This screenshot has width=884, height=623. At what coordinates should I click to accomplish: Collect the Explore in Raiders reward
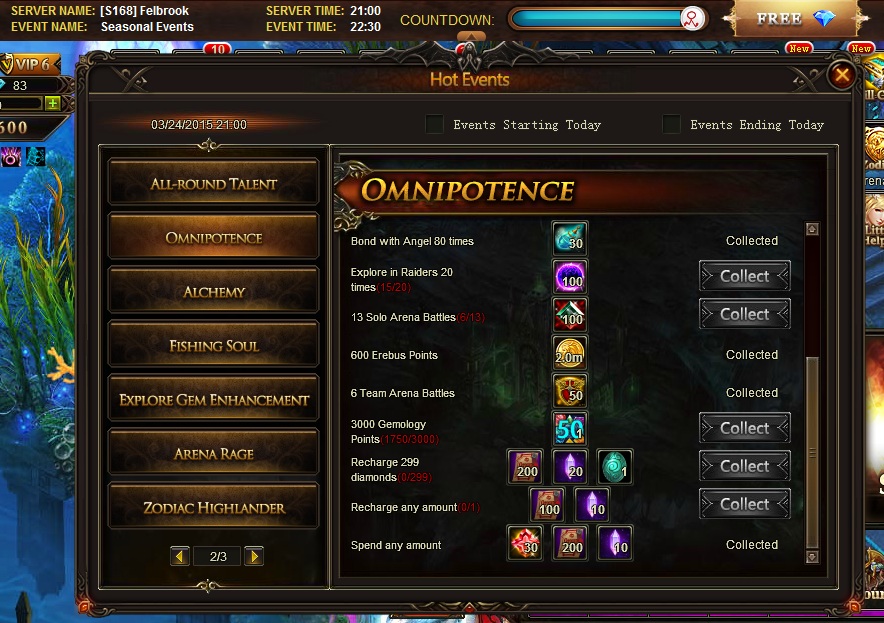coord(745,276)
